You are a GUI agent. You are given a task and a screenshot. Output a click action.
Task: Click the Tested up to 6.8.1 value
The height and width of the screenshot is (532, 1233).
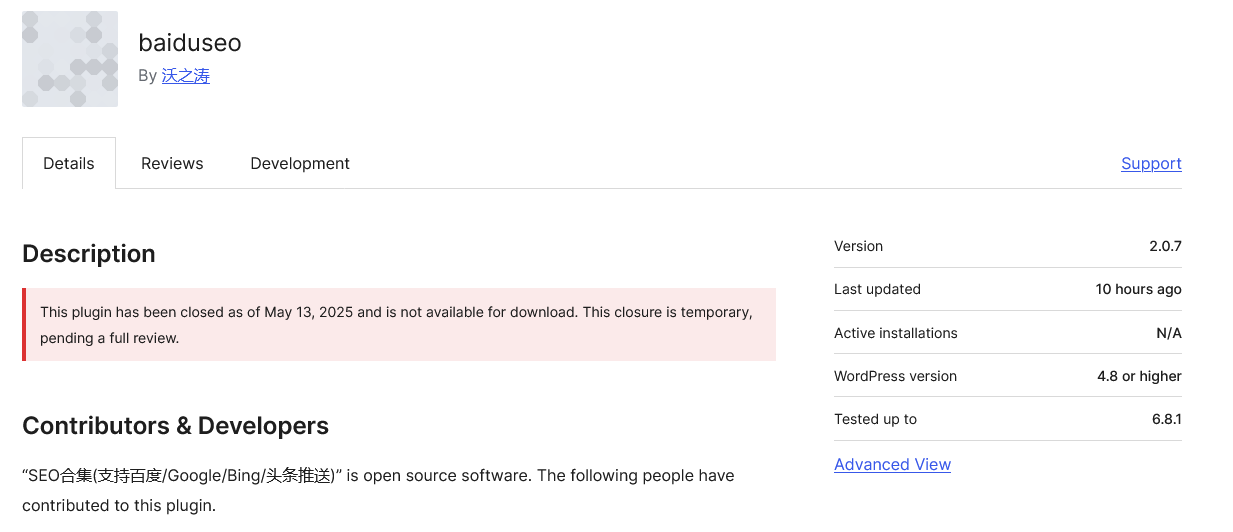tap(1166, 419)
